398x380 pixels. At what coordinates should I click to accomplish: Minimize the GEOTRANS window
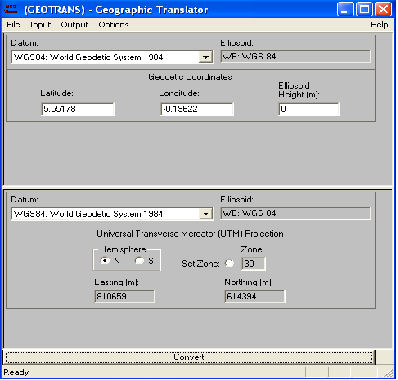pos(345,9)
